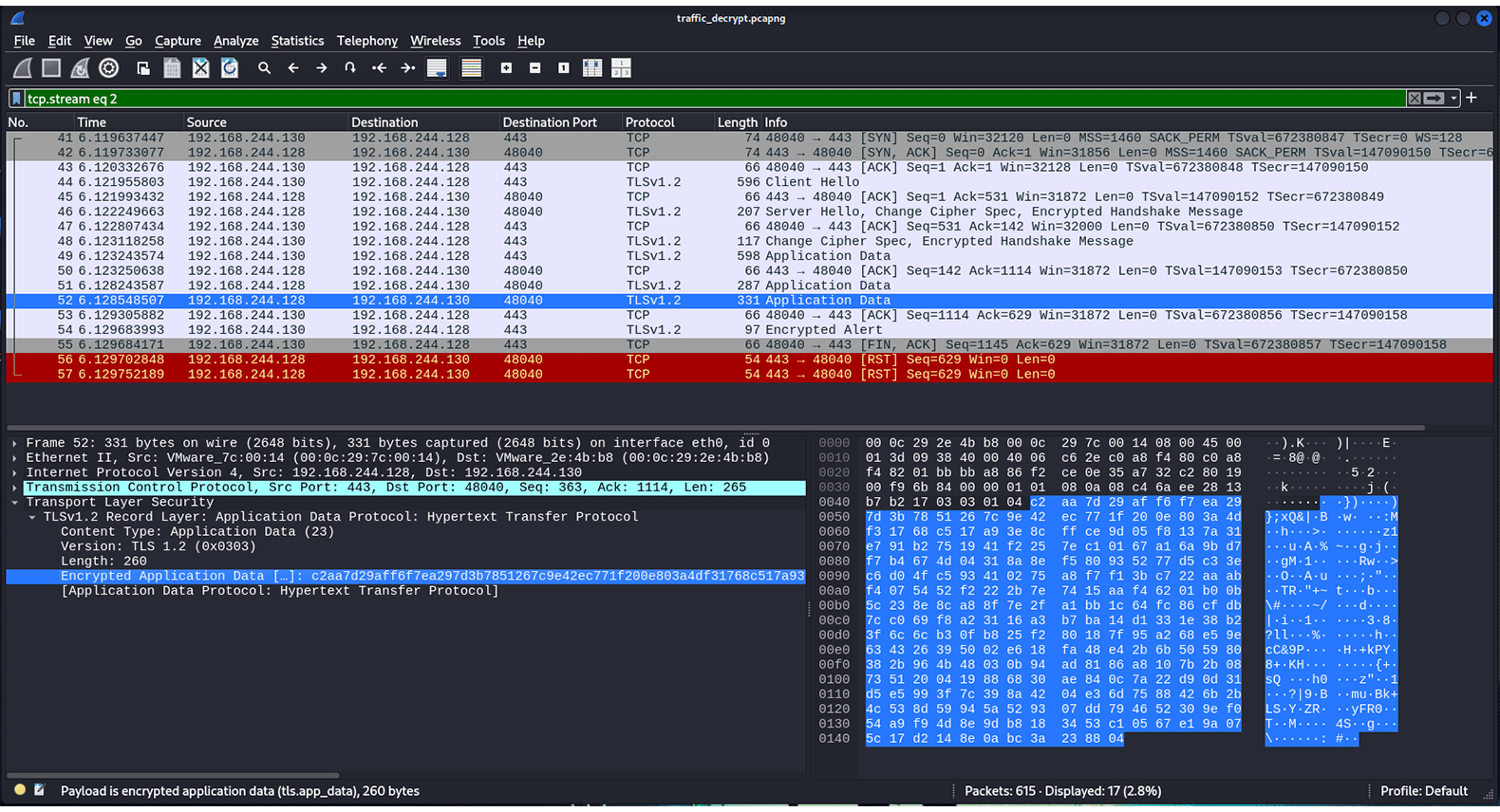Open the find packet search icon
The width and height of the screenshot is (1500, 812).
click(264, 68)
